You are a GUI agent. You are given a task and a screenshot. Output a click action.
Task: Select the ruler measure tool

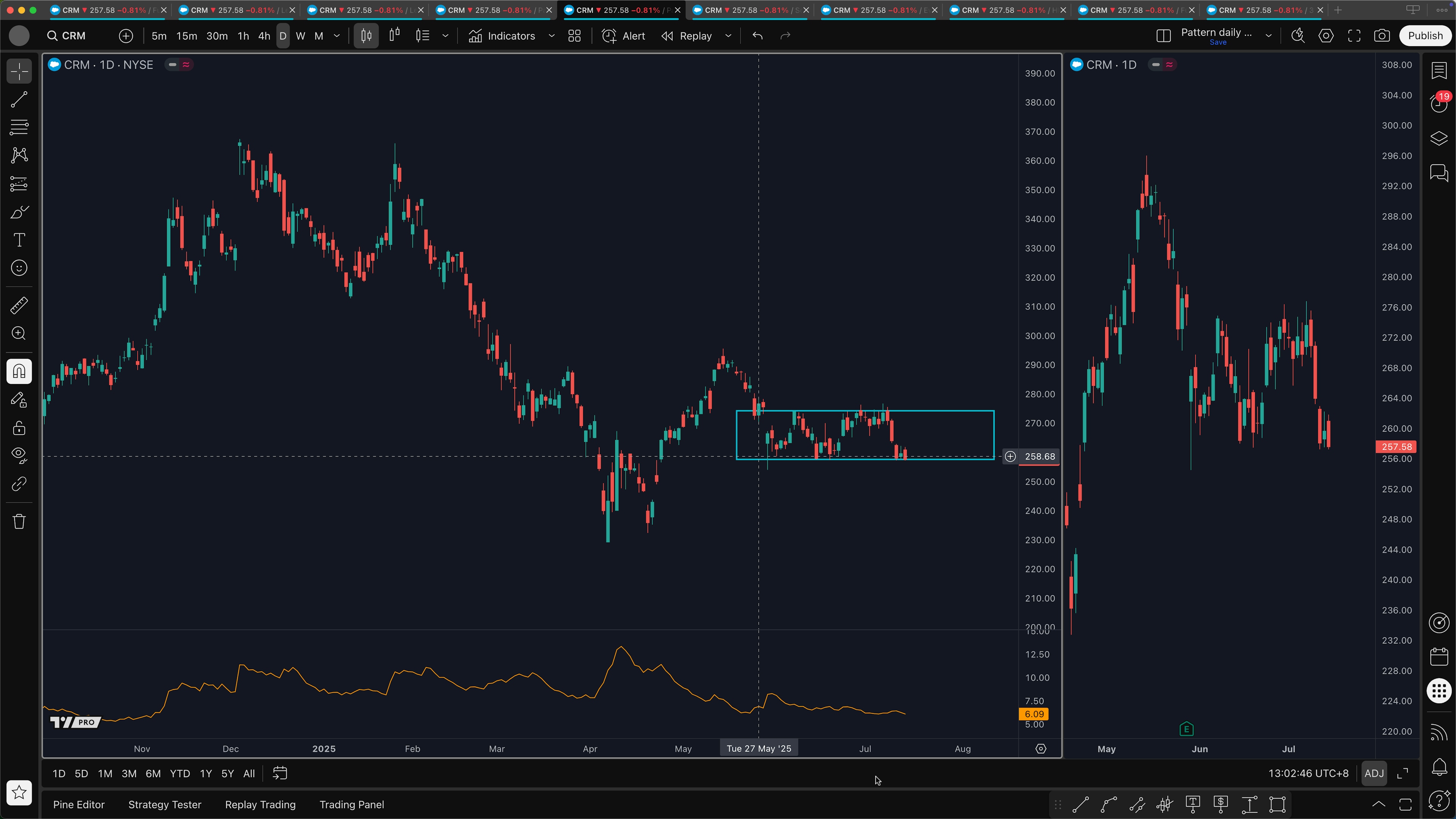19,305
